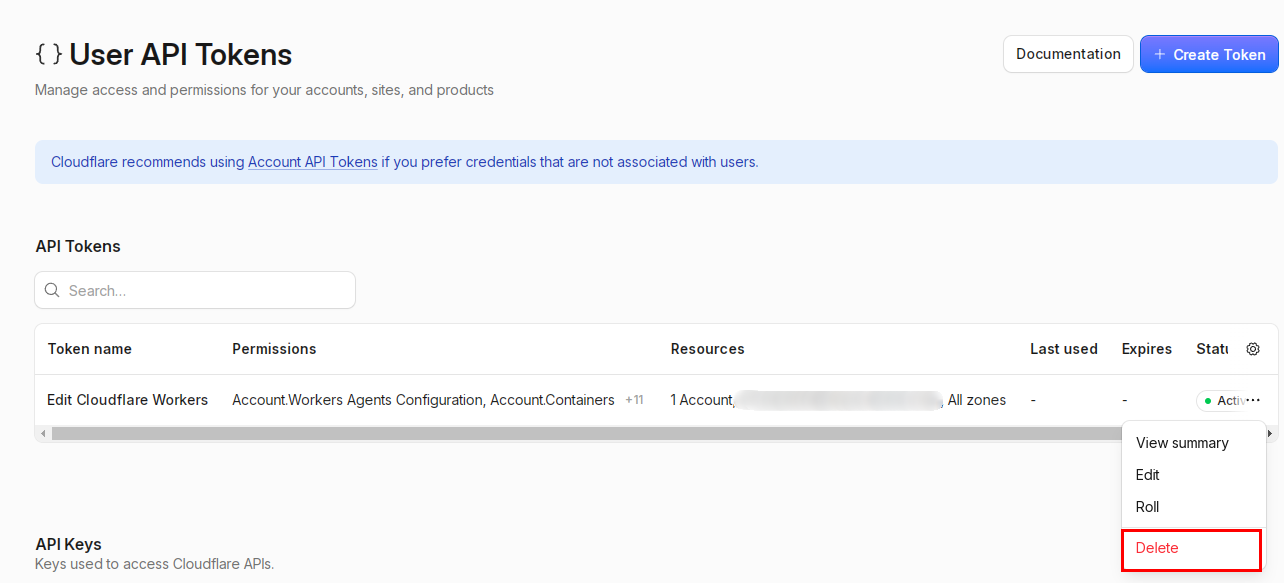Click the table's horizontal scrollbar thumb
Viewport: 1284px width, 583px height.
point(587,434)
